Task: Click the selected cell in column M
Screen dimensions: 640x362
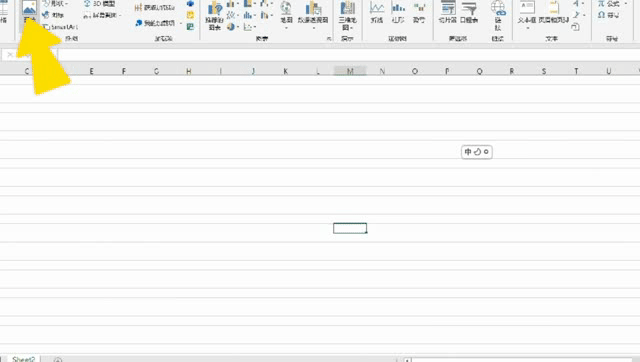Action: coord(350,228)
